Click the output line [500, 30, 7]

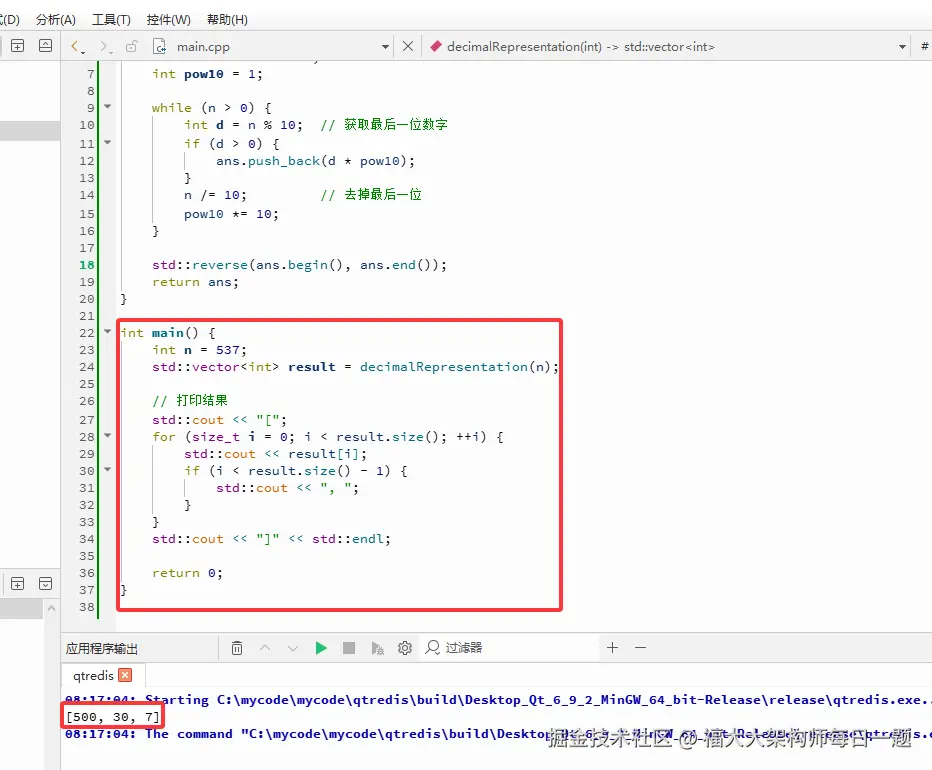(112, 716)
